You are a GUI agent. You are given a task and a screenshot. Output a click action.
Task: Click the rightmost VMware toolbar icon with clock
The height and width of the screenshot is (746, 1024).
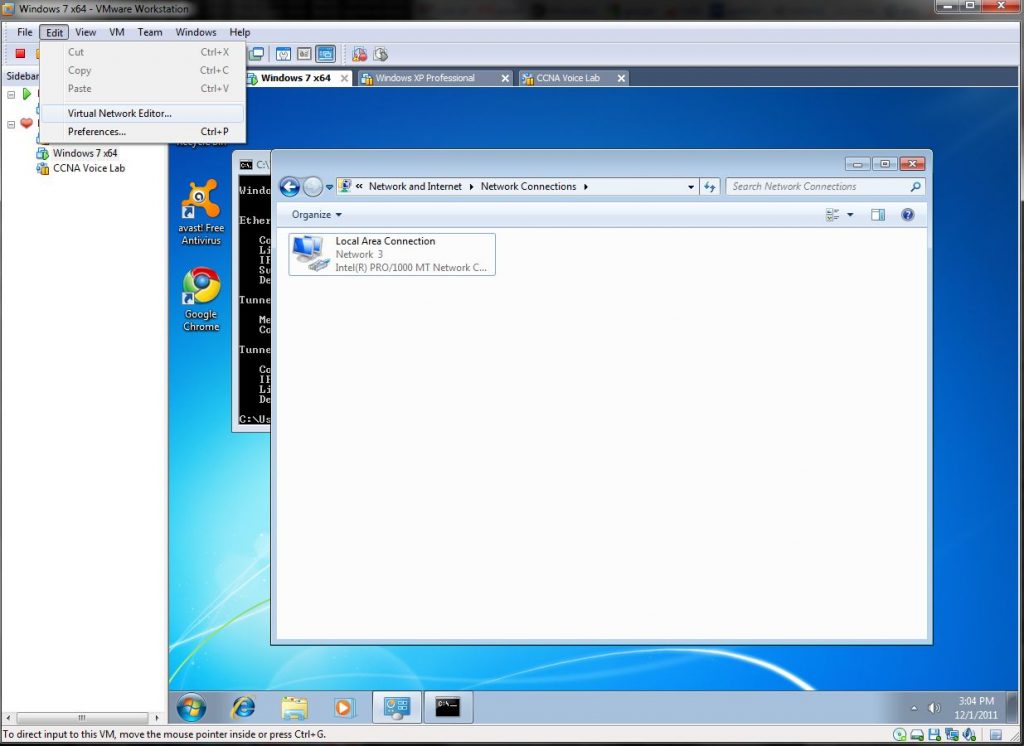click(x=381, y=54)
